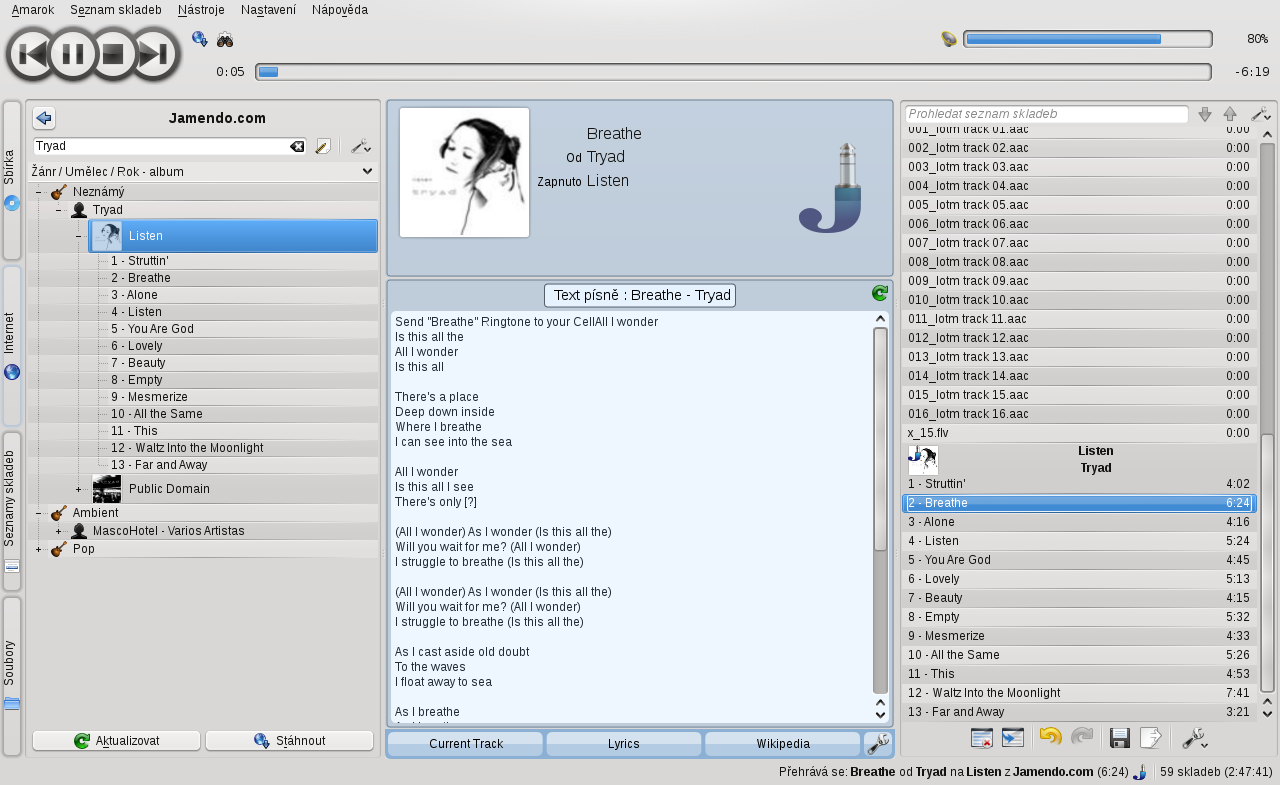The width and height of the screenshot is (1280, 785).
Task: Switch to the Internet sidebar tab
Action: [11, 346]
